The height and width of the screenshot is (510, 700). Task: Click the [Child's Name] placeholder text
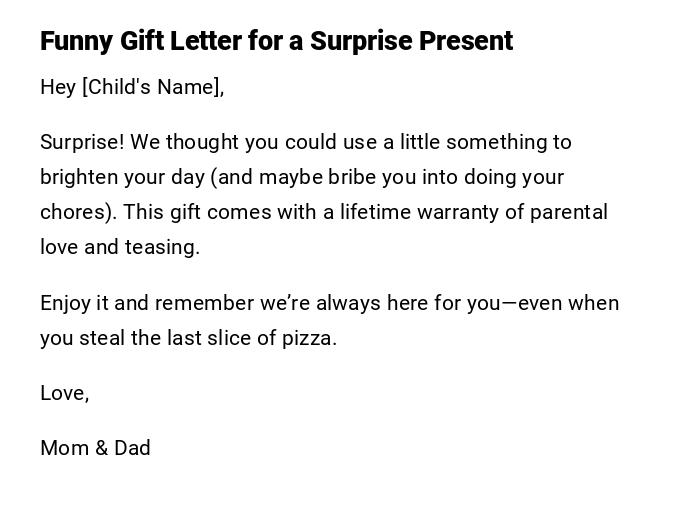coord(153,87)
